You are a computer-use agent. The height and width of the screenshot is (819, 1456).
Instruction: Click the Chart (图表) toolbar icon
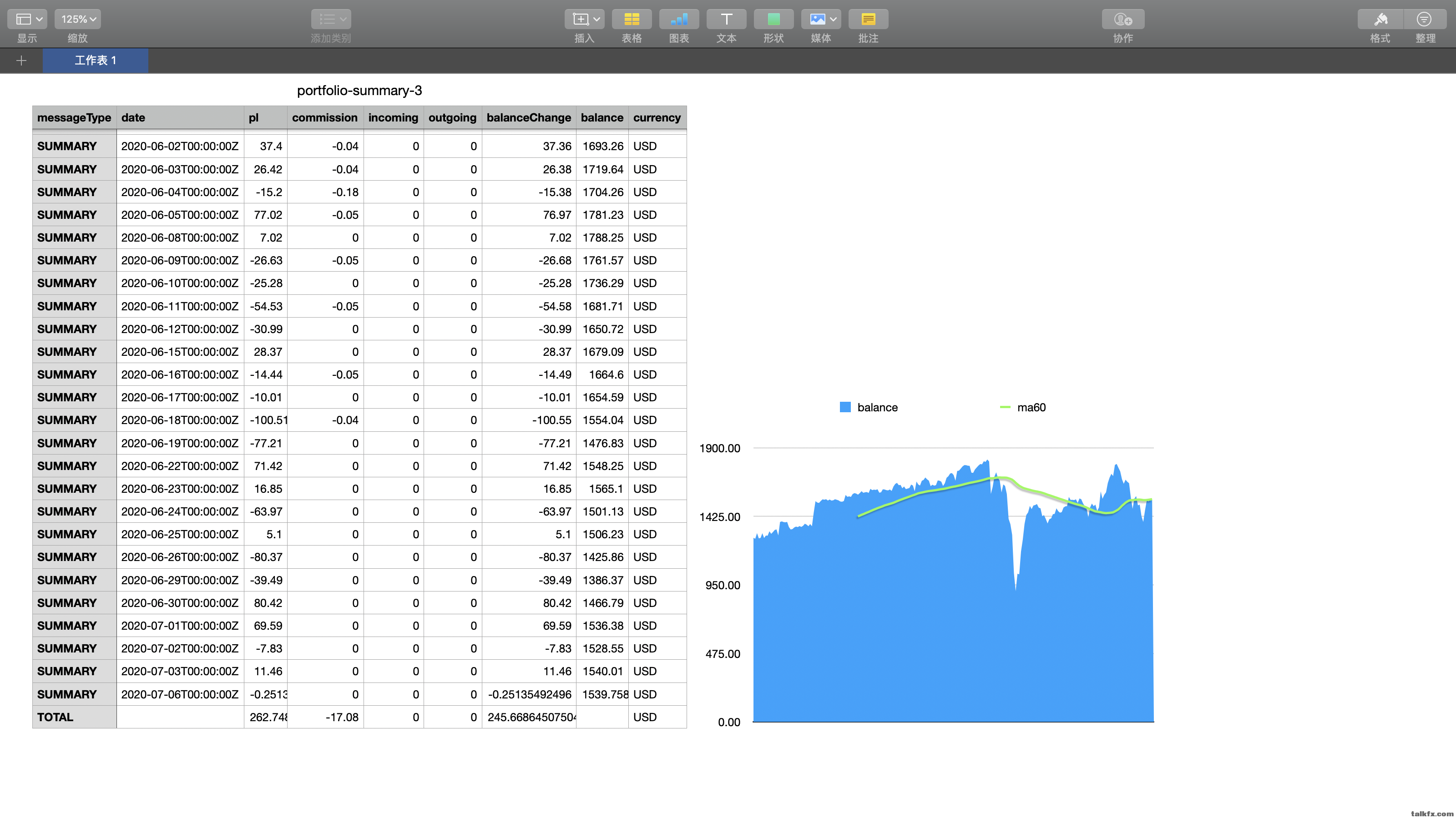679,19
